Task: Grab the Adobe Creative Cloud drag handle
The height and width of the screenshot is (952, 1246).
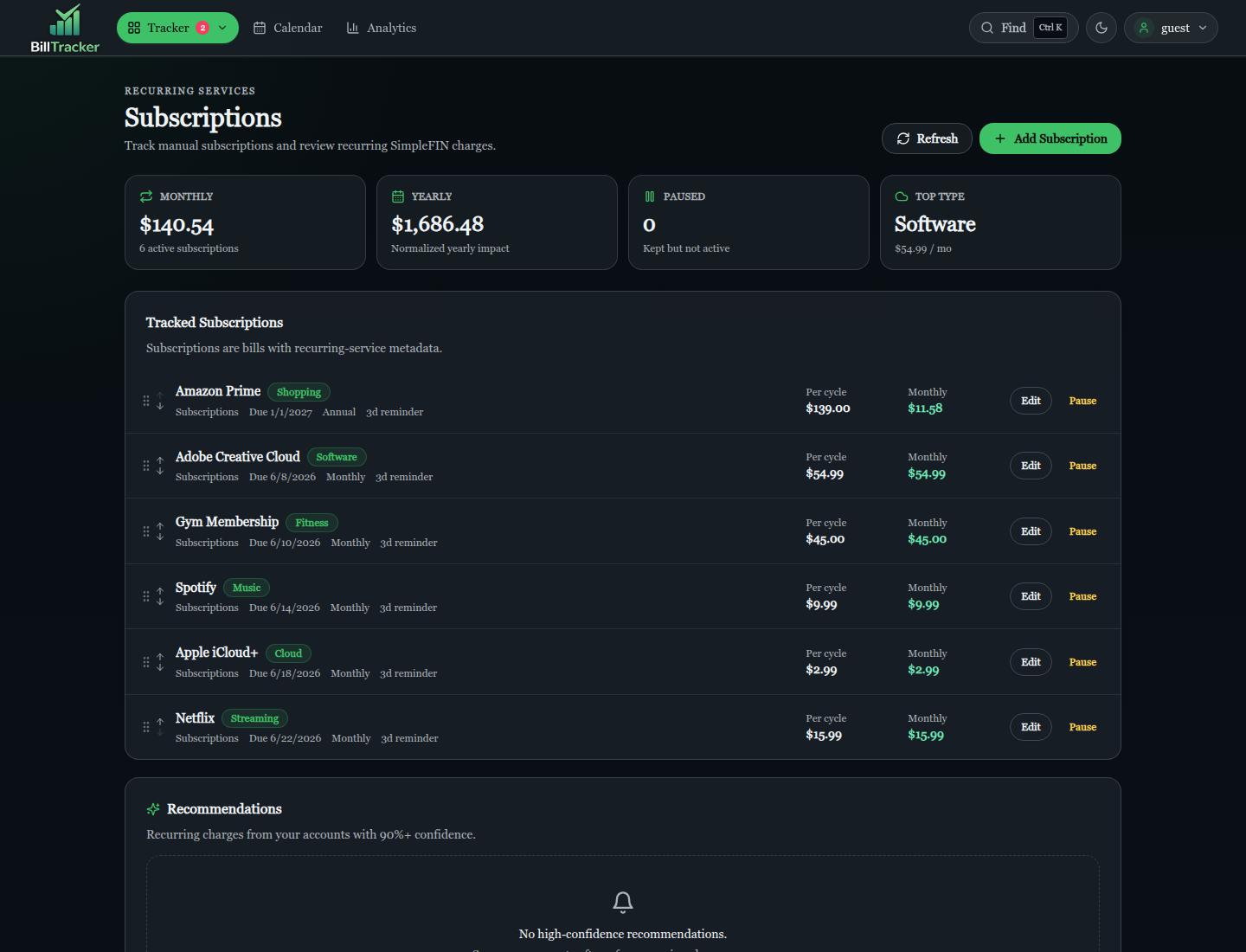Action: click(x=146, y=466)
